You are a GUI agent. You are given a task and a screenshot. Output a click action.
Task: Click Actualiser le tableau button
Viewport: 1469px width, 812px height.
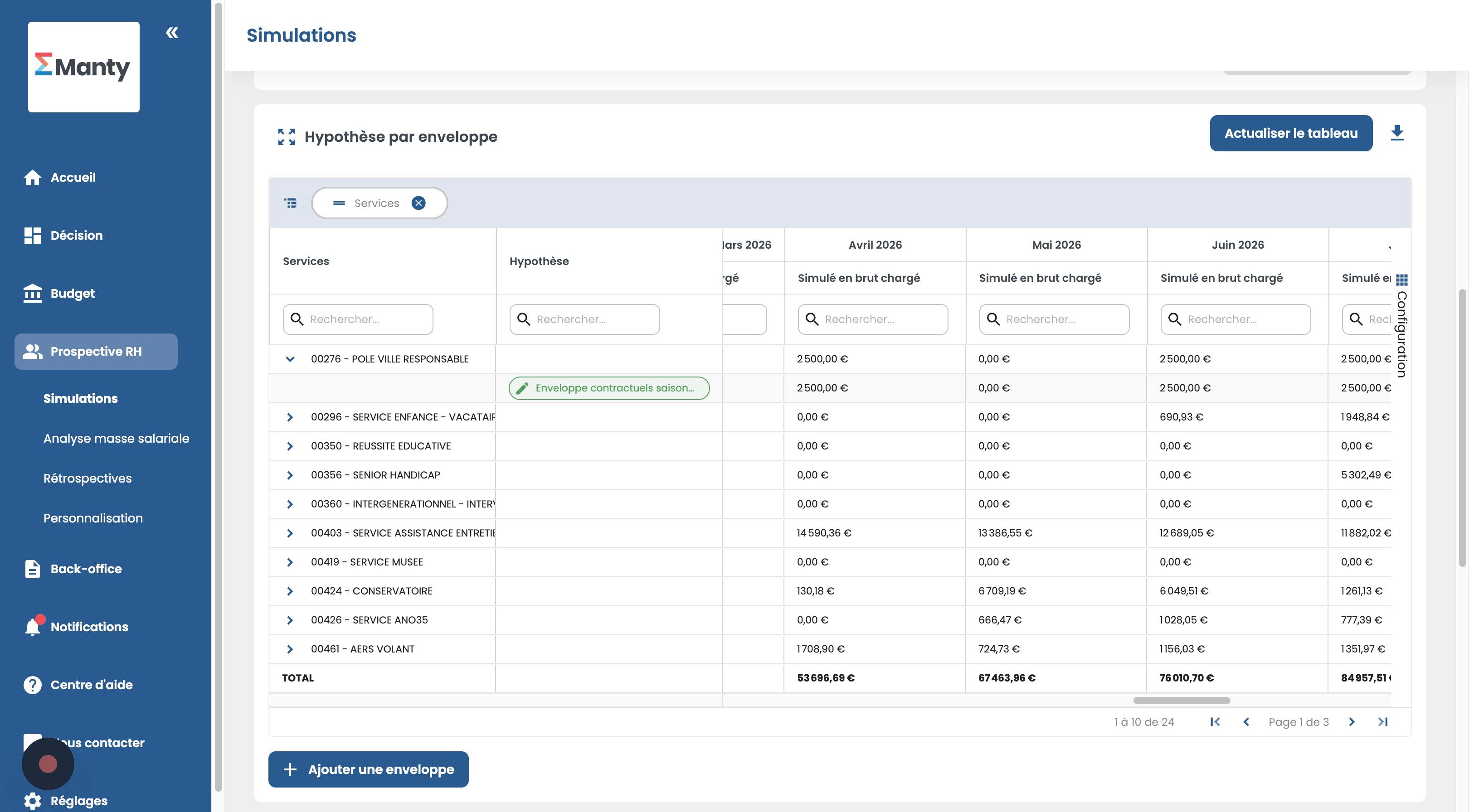click(x=1290, y=133)
